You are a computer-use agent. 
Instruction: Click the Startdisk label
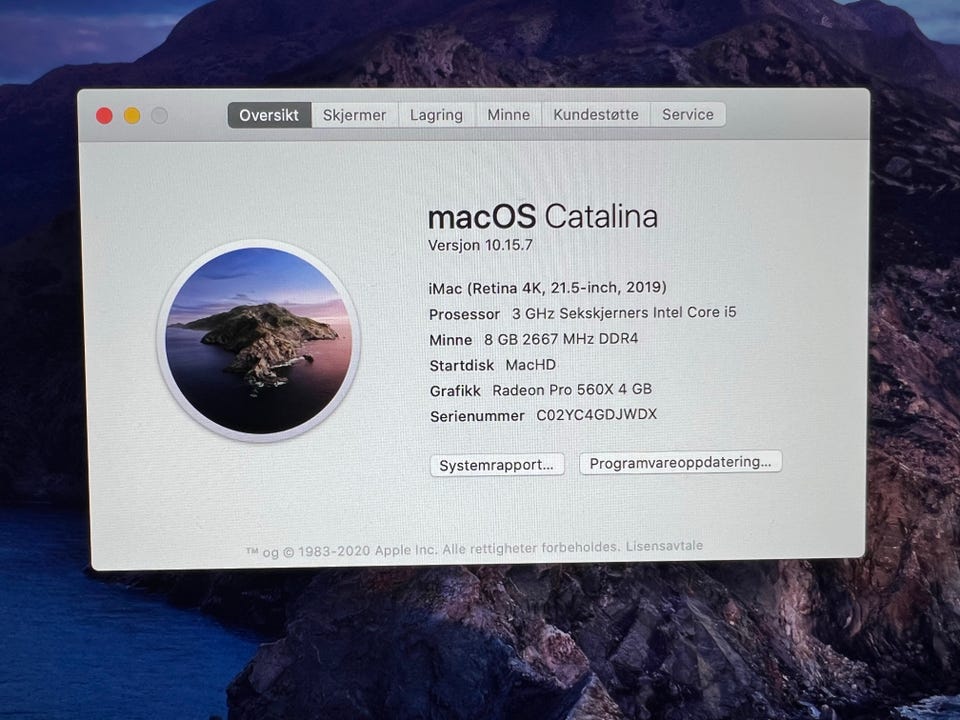462,366
